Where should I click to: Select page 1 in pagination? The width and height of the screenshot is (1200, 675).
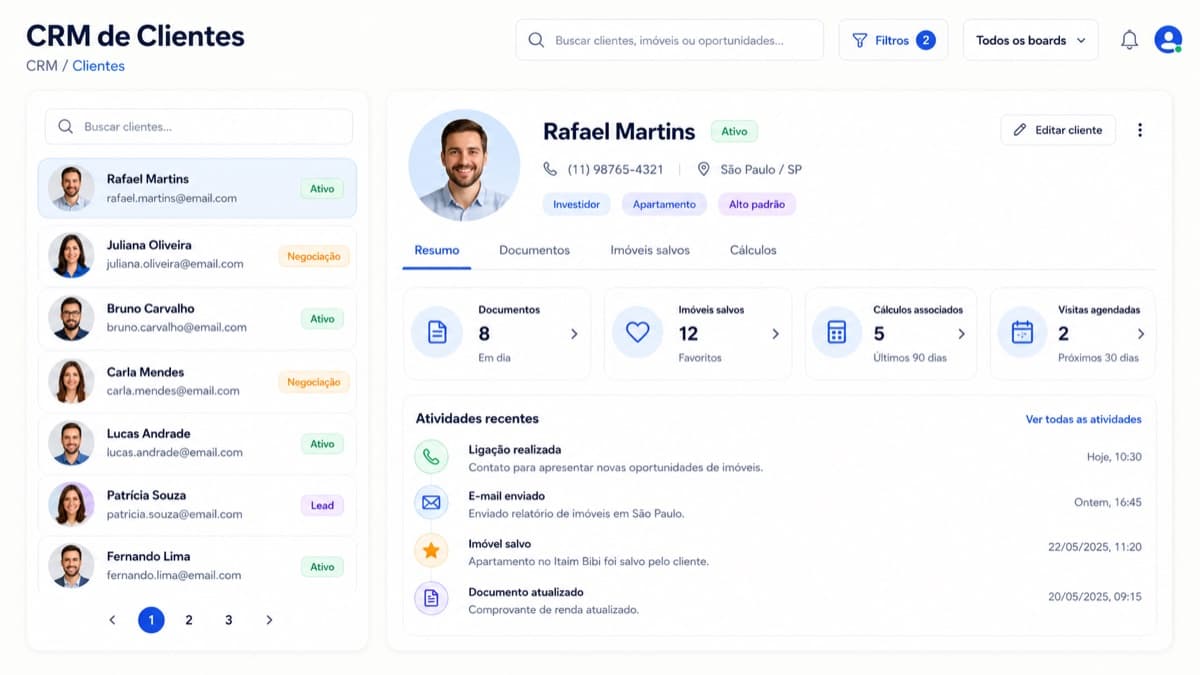point(151,620)
